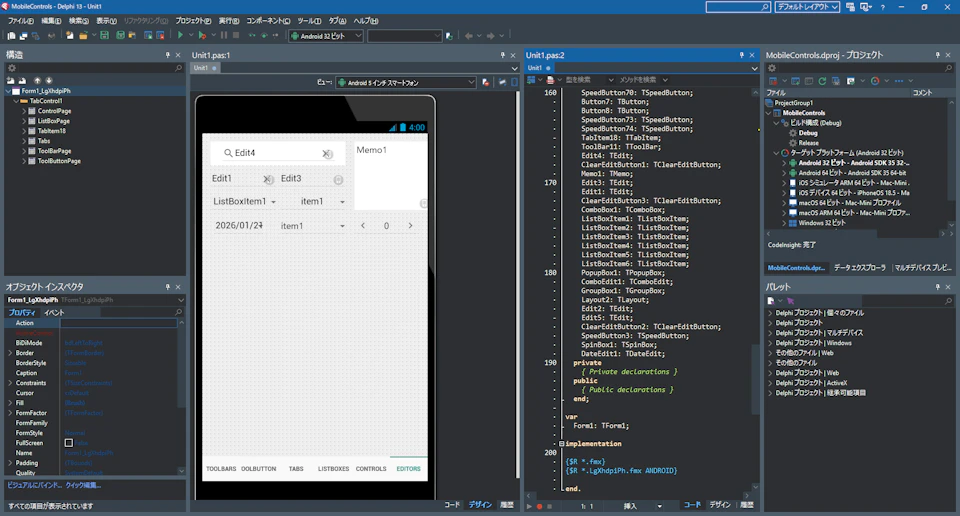Viewport: 960px width, 516px height.
Task: Pin the Structure panel with the pushpin
Action: point(167,55)
